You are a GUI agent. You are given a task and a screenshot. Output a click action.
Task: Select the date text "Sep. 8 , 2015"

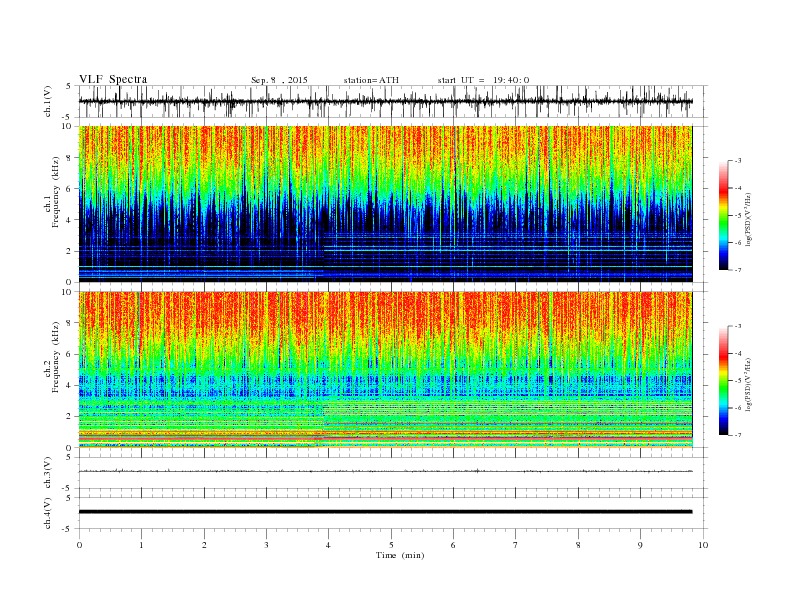coord(279,80)
